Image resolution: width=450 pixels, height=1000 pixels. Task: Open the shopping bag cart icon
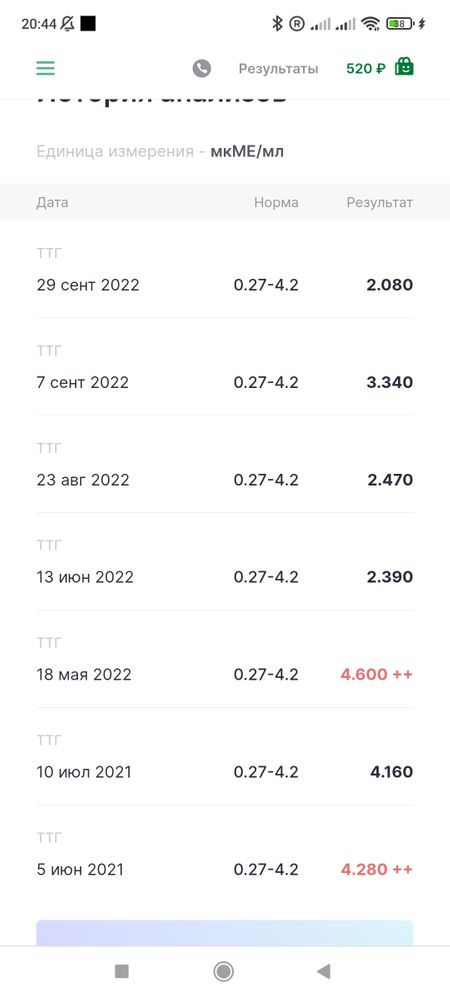[x=404, y=66]
